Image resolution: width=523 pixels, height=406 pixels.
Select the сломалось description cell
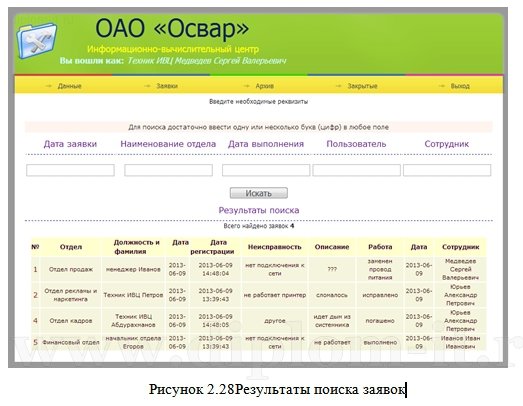pyautogui.click(x=332, y=295)
